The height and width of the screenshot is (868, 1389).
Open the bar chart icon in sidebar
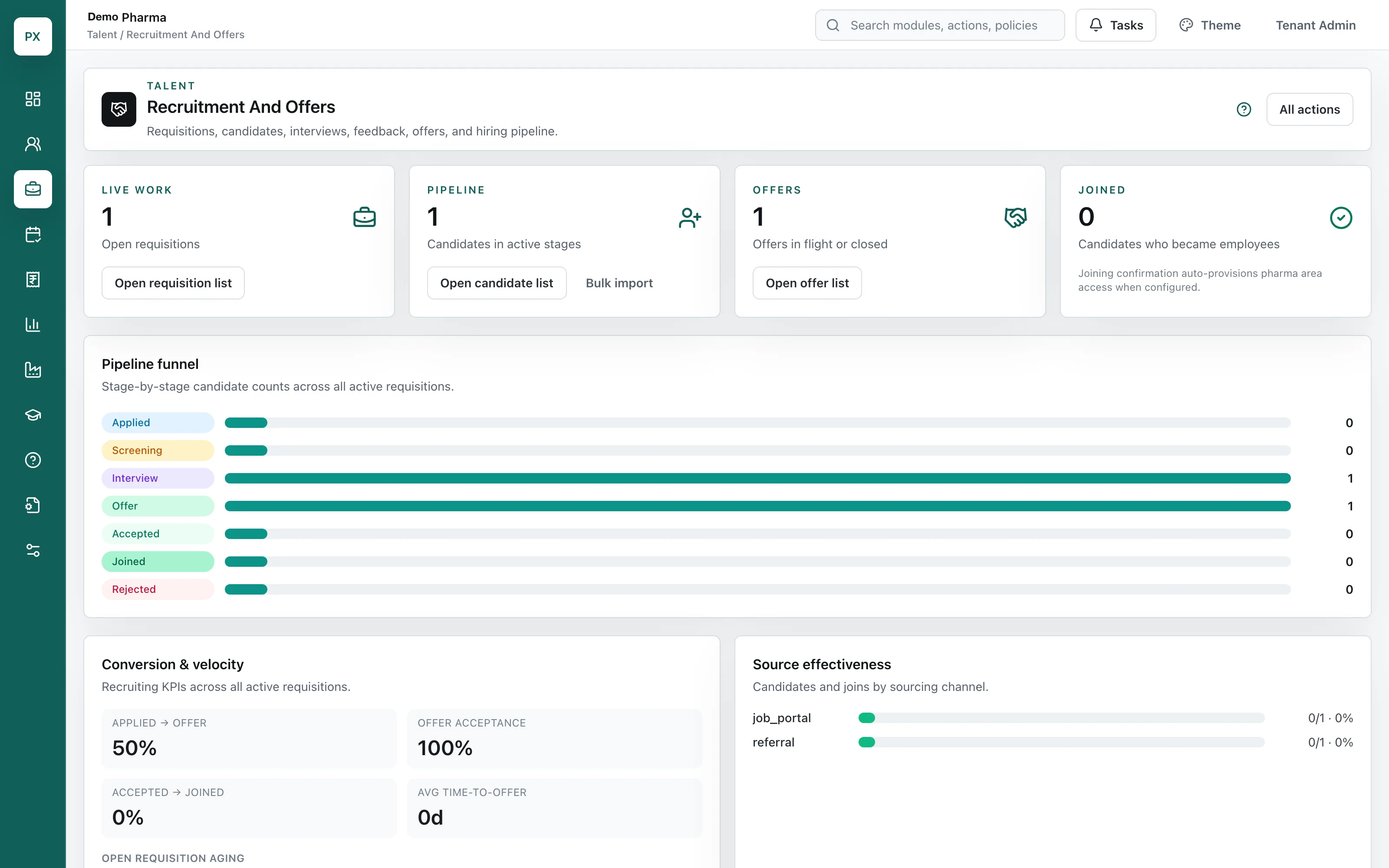coord(33,324)
